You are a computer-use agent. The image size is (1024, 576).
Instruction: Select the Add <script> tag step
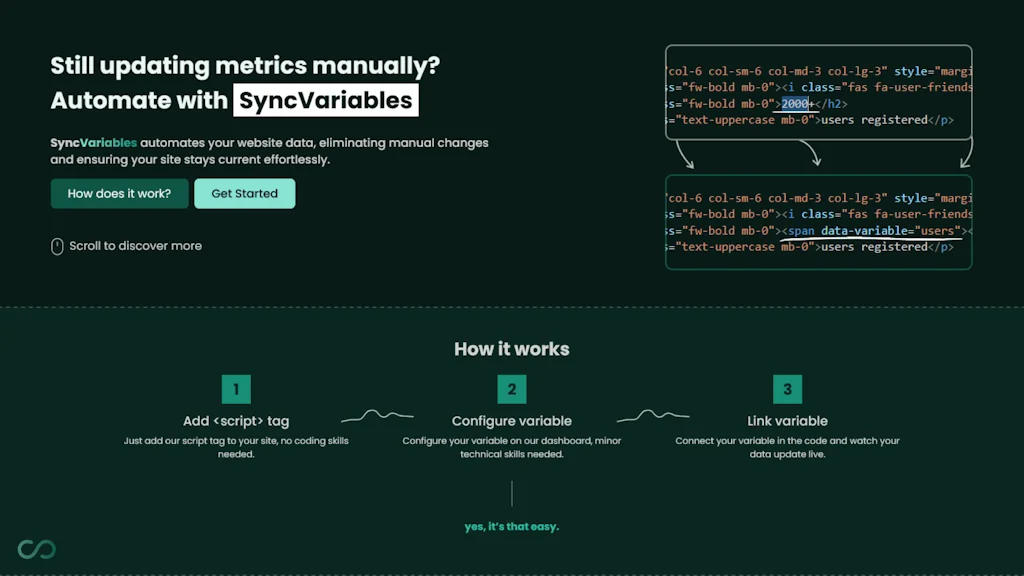click(236, 421)
